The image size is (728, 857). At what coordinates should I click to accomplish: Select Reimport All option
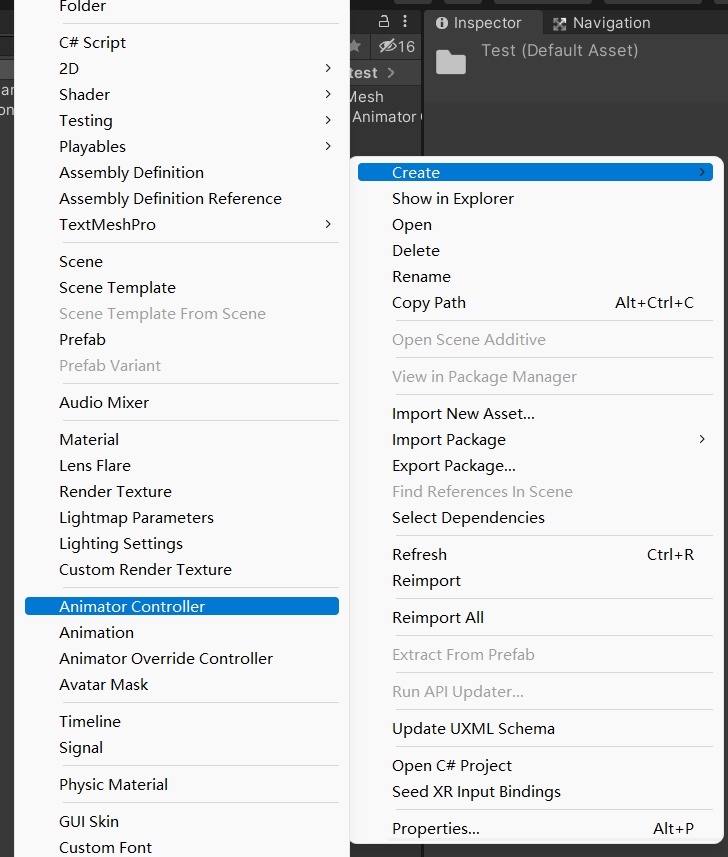[x=438, y=617]
